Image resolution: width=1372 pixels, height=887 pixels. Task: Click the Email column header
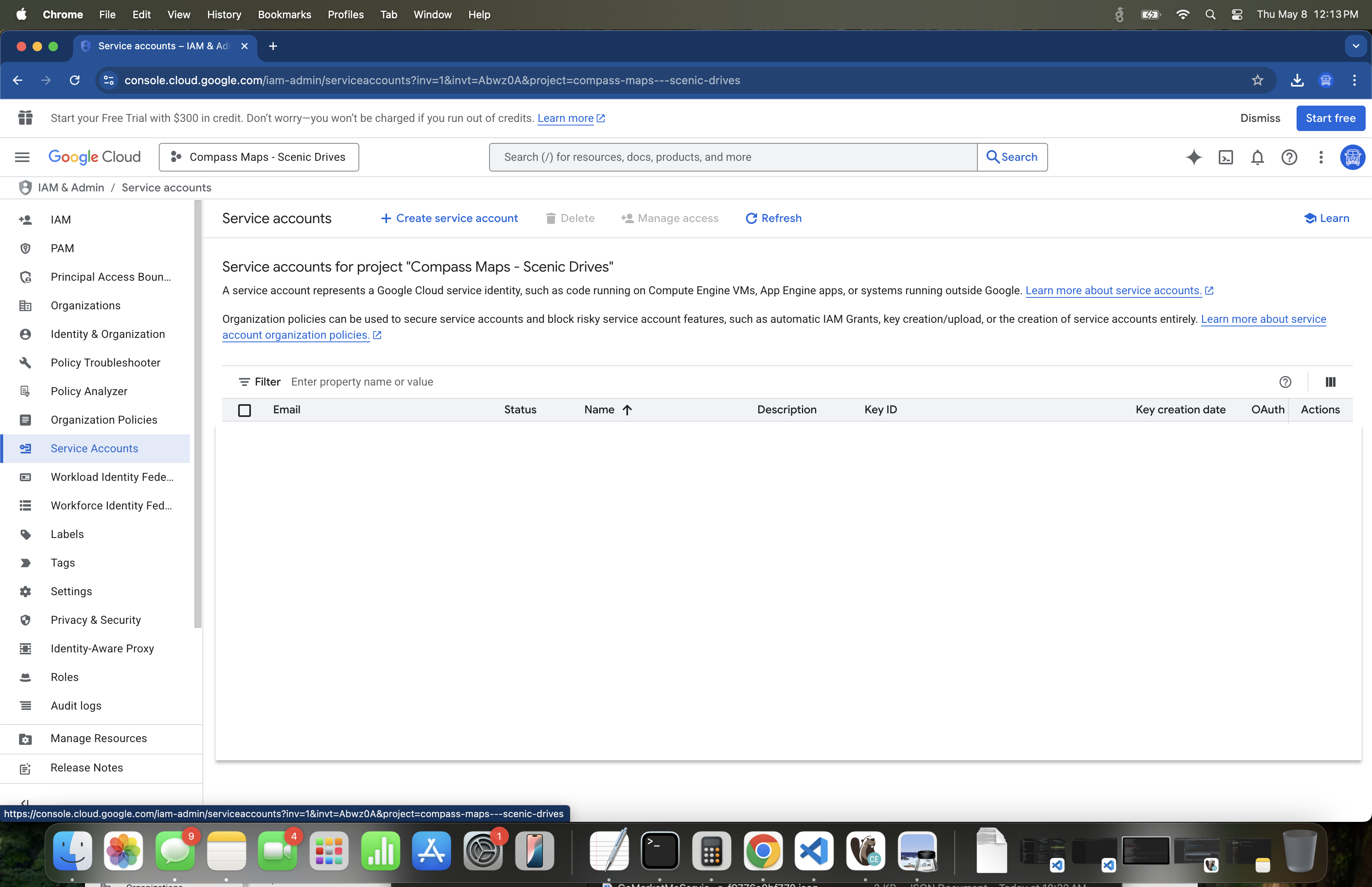[x=286, y=409]
